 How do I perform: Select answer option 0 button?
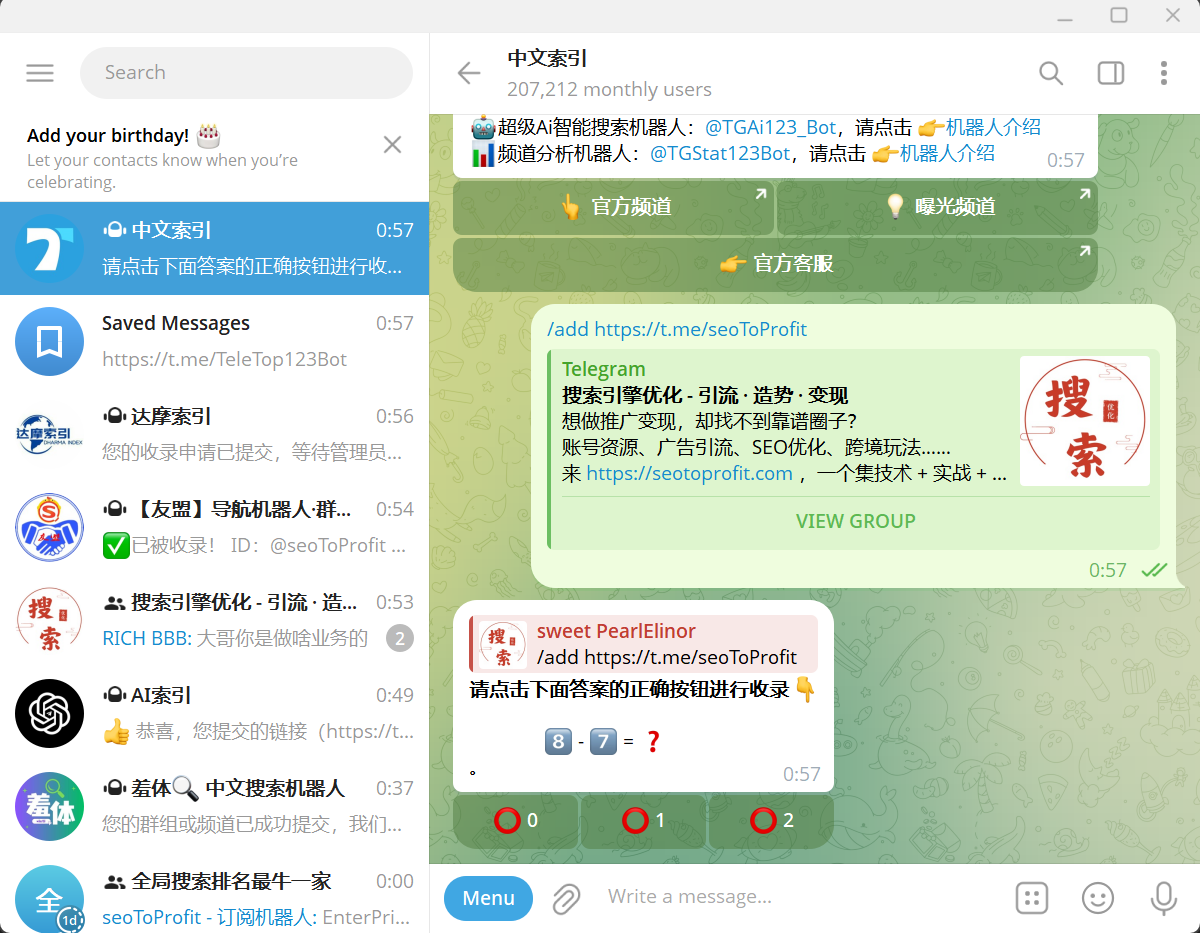point(516,821)
